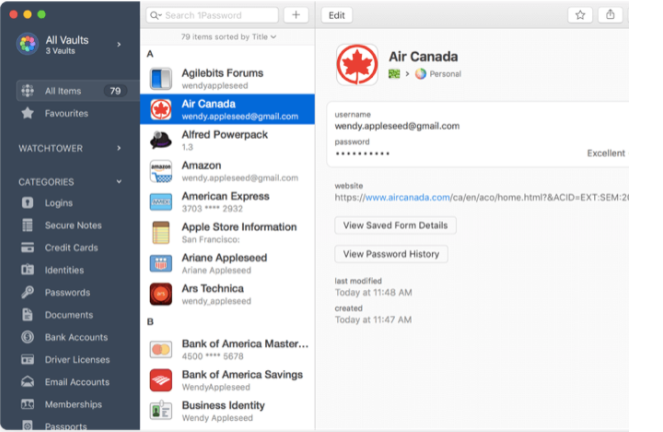
Task: Click the Ariane Appleseed identity icon
Action: (161, 263)
